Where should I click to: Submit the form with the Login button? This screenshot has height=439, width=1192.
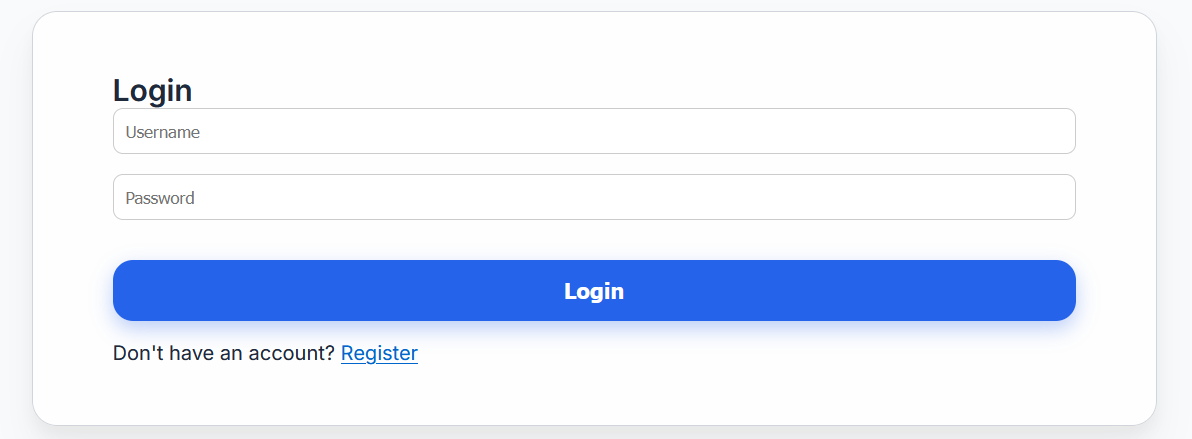coord(594,291)
